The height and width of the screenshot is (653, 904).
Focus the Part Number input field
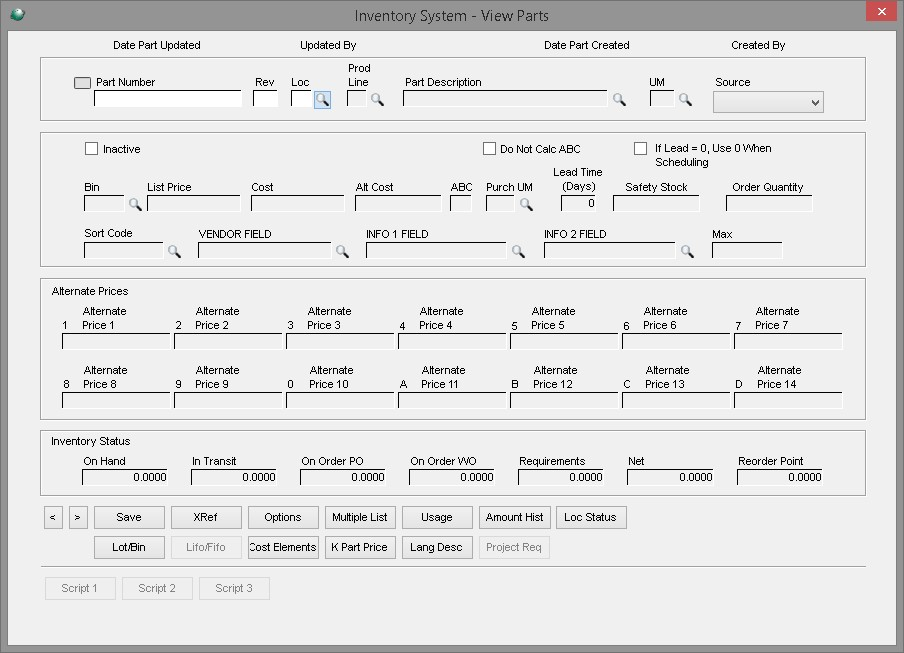pos(168,99)
